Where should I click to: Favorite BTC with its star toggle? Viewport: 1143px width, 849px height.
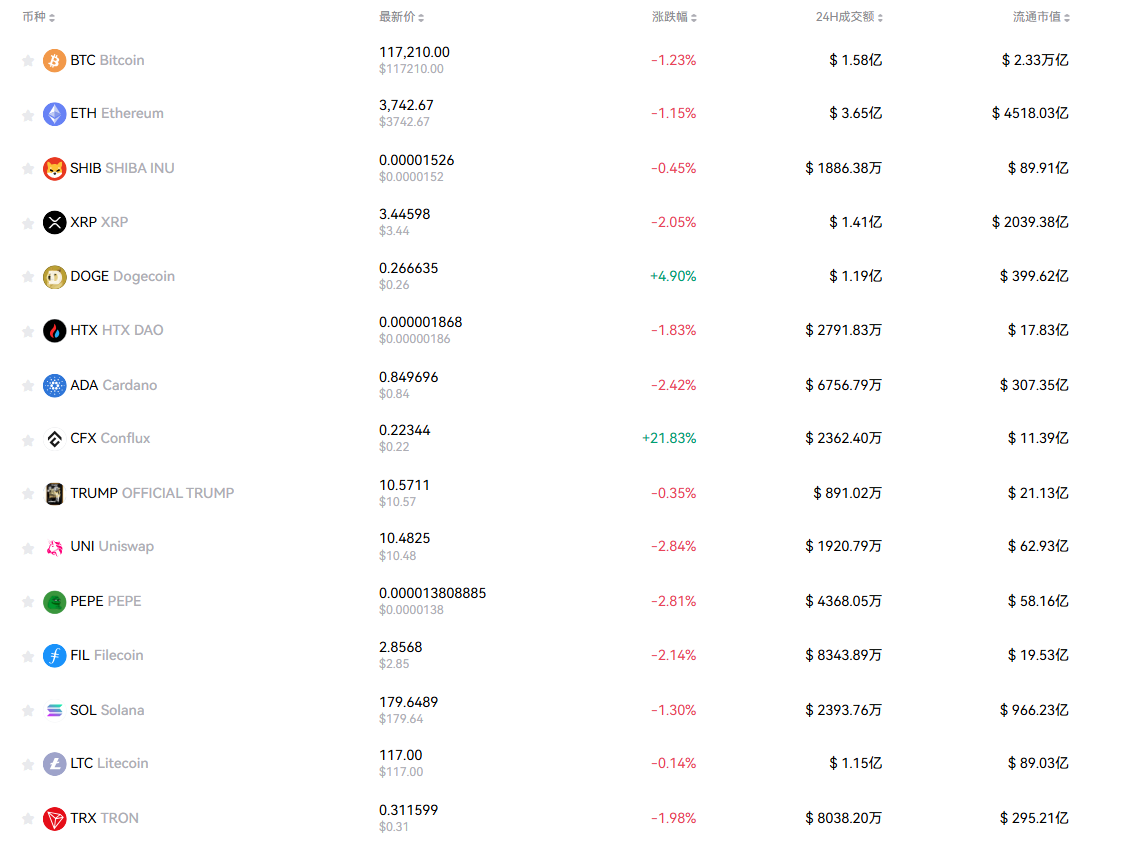28,61
